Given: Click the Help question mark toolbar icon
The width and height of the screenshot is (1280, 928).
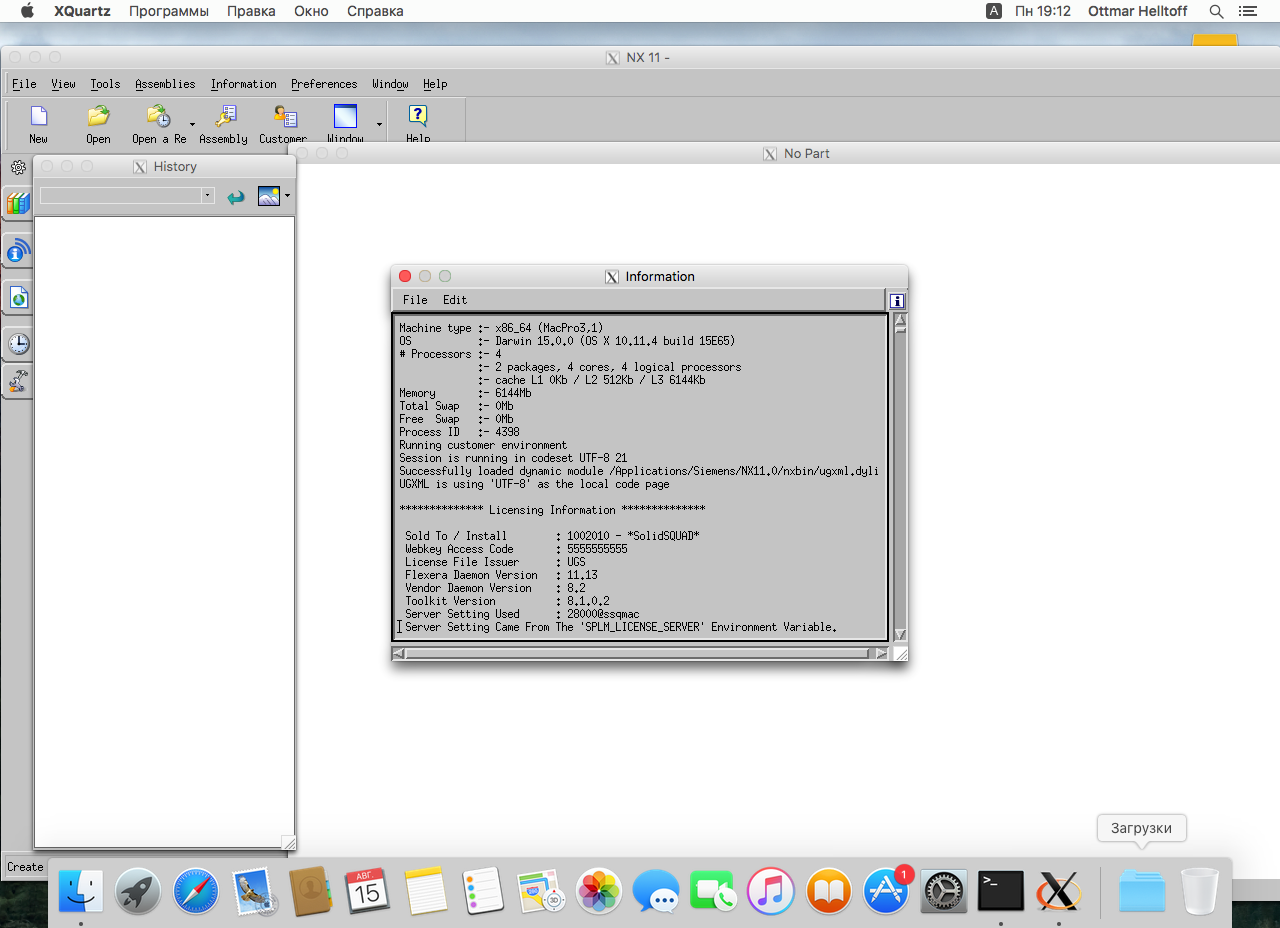Looking at the screenshot, I should pos(418,116).
